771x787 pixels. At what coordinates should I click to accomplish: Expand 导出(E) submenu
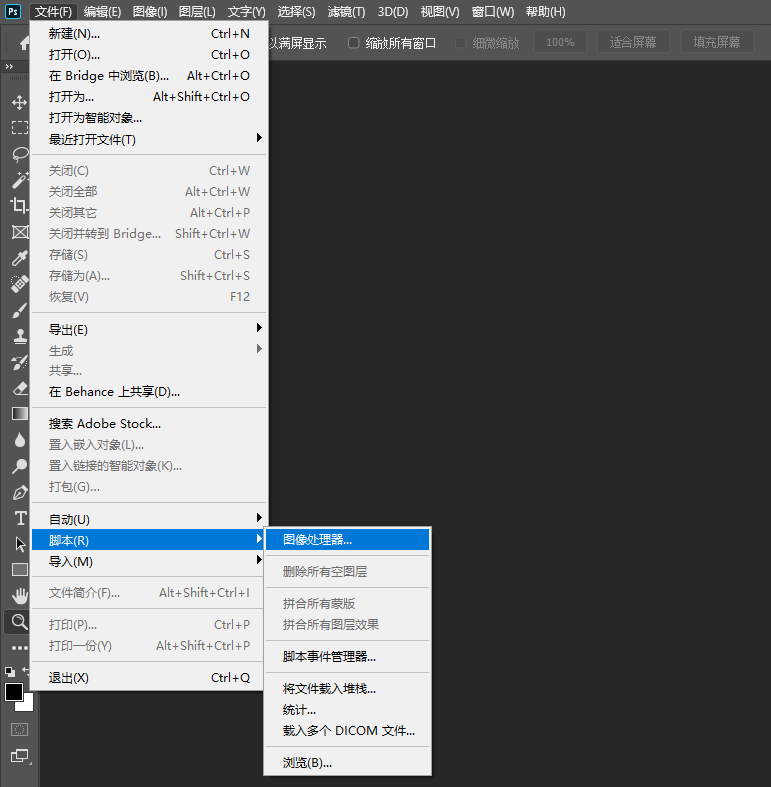(x=149, y=329)
